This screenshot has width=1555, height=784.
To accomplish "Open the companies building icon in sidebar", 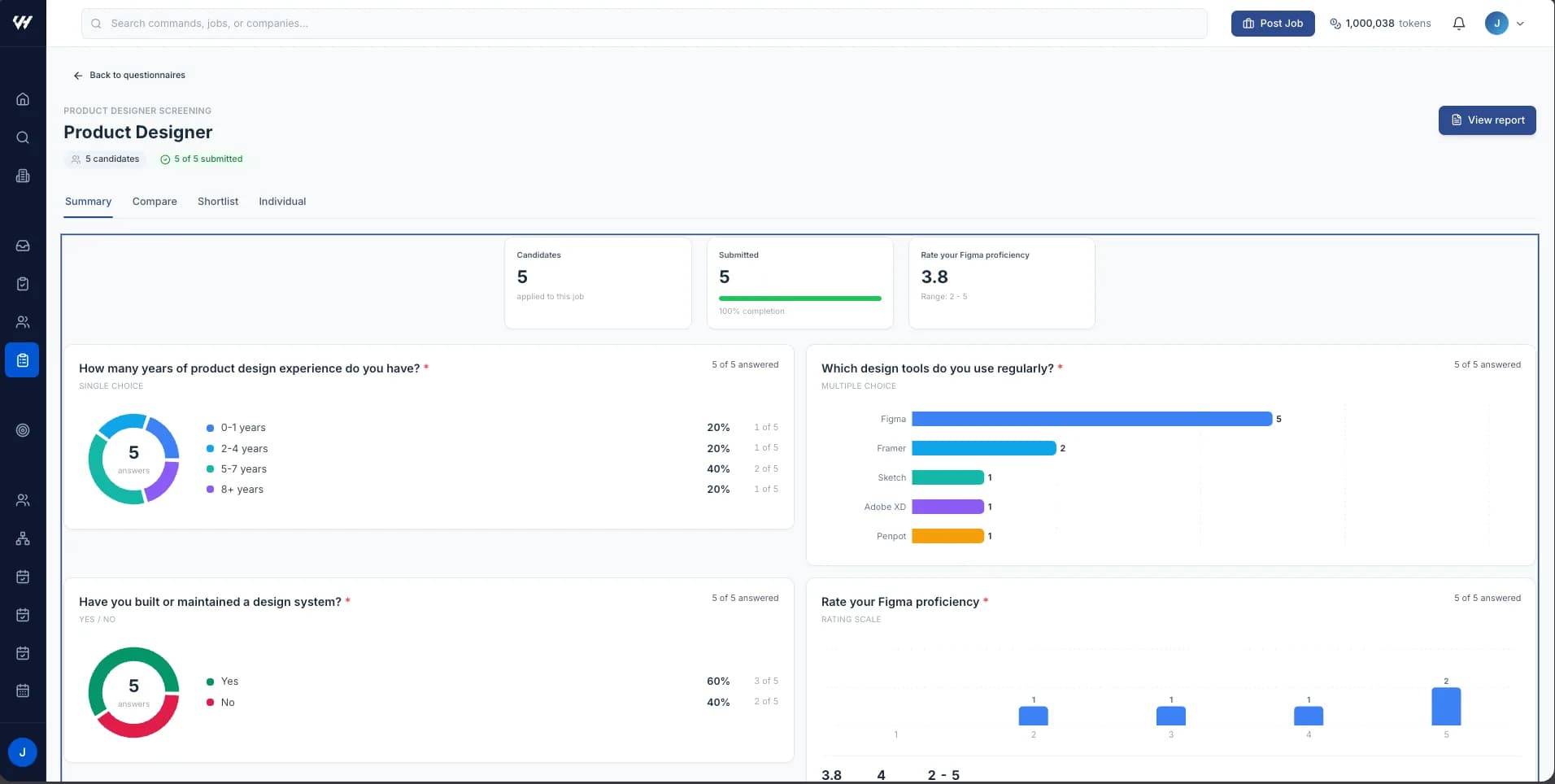I will click(23, 176).
